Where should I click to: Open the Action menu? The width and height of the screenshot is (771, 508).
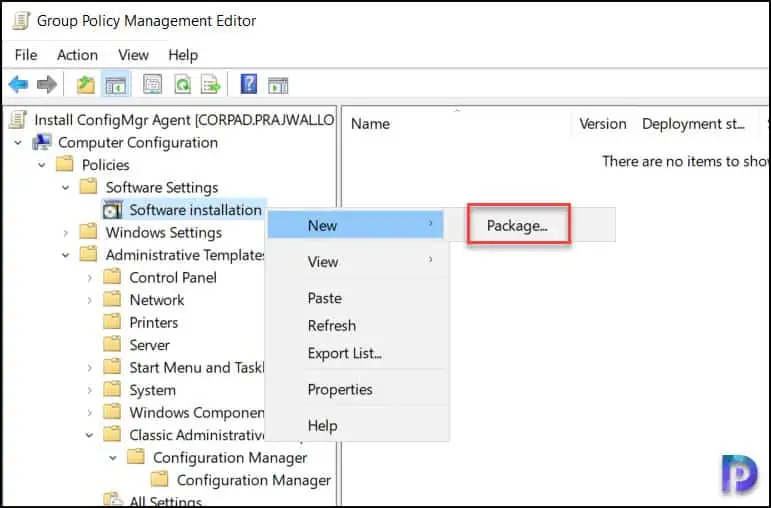point(77,54)
